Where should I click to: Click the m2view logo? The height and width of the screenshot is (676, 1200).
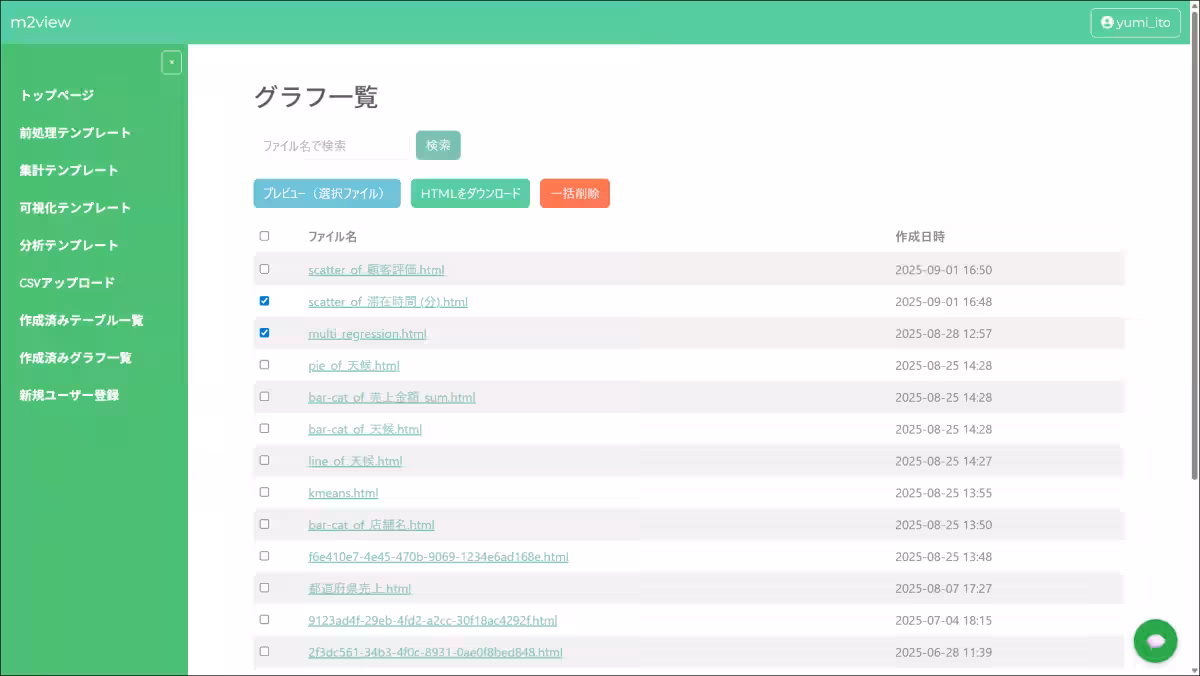(41, 22)
